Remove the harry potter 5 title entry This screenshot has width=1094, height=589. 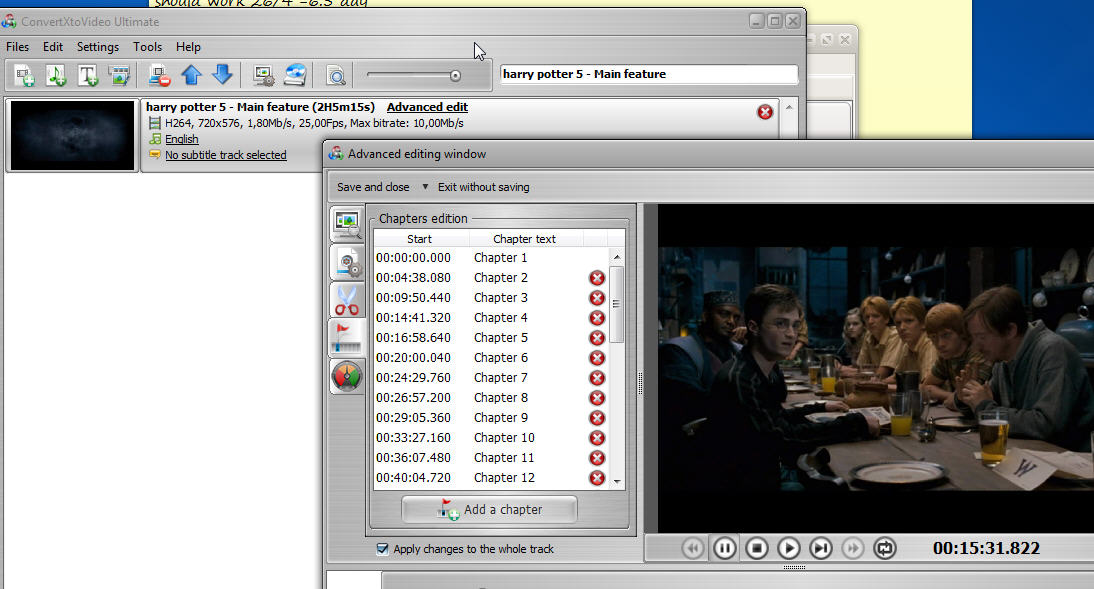(x=765, y=112)
